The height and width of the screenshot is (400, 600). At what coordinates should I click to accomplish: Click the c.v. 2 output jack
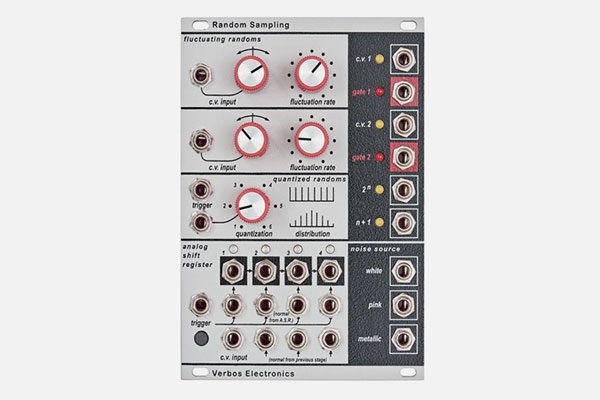click(404, 124)
